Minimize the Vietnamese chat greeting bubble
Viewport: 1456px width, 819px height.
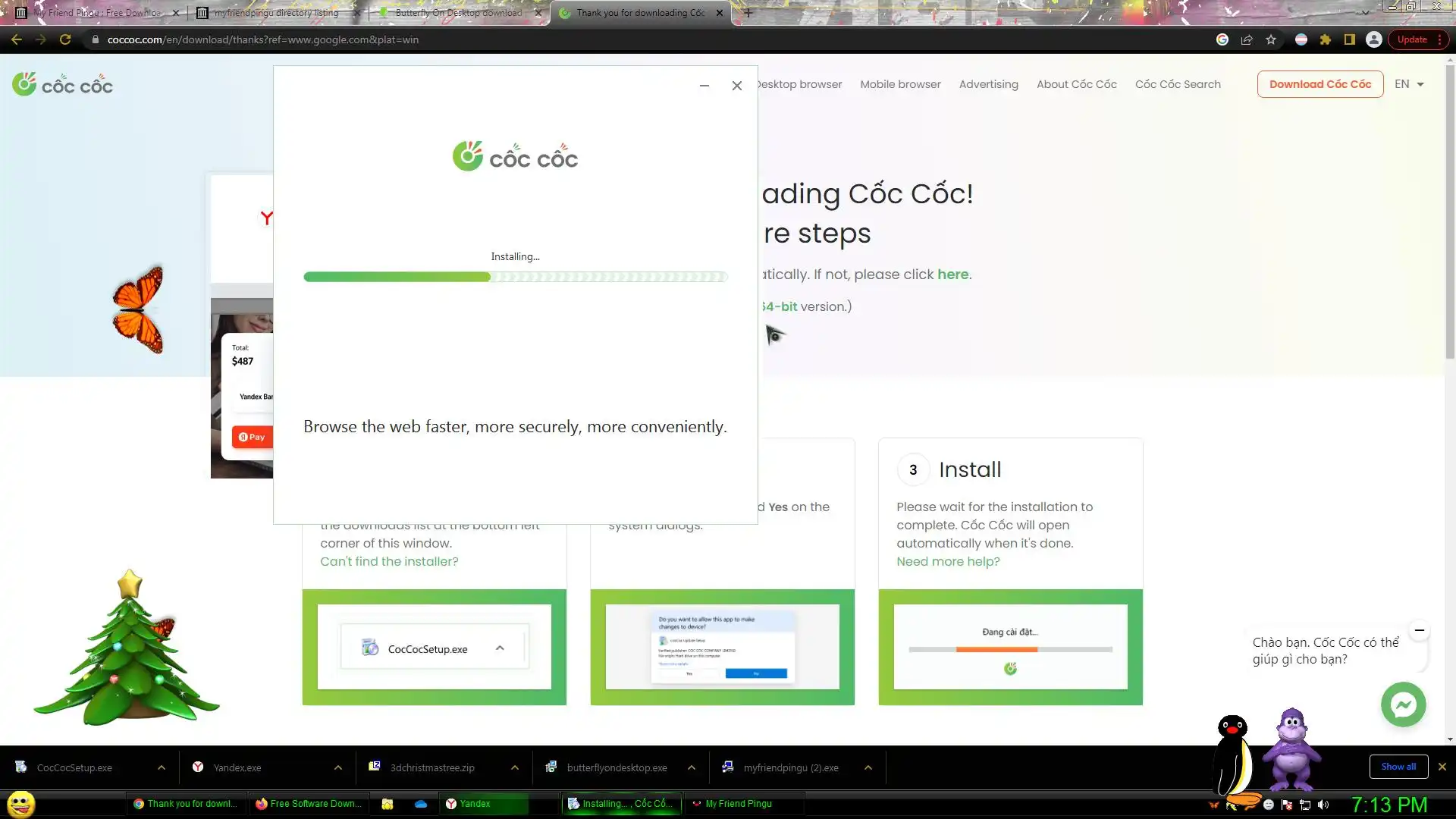click(x=1419, y=630)
